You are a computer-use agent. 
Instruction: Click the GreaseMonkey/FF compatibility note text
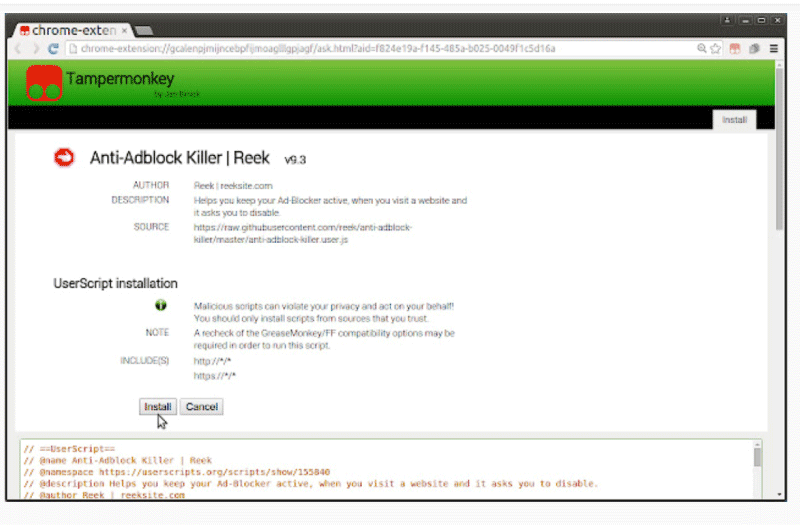pos(324,339)
